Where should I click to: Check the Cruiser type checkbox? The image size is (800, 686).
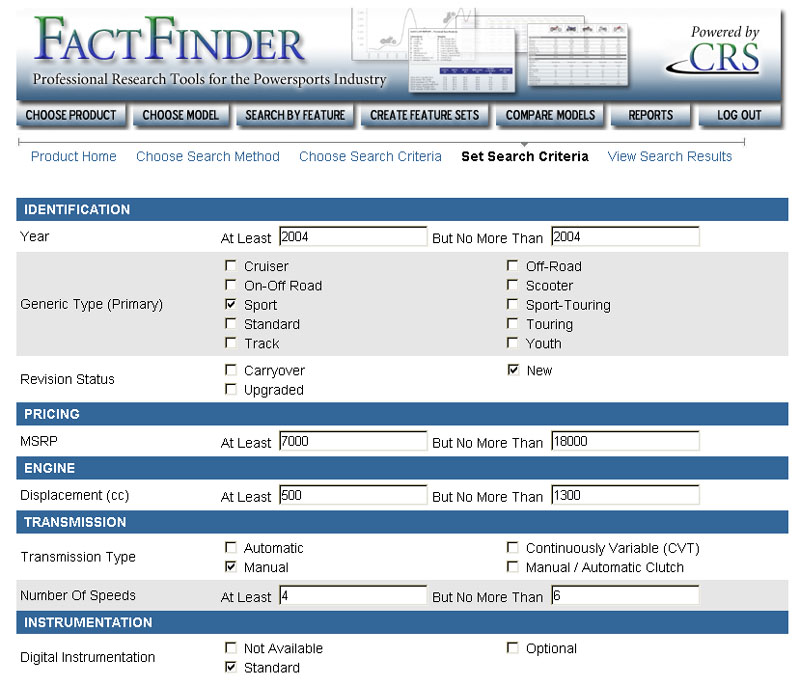(231, 266)
